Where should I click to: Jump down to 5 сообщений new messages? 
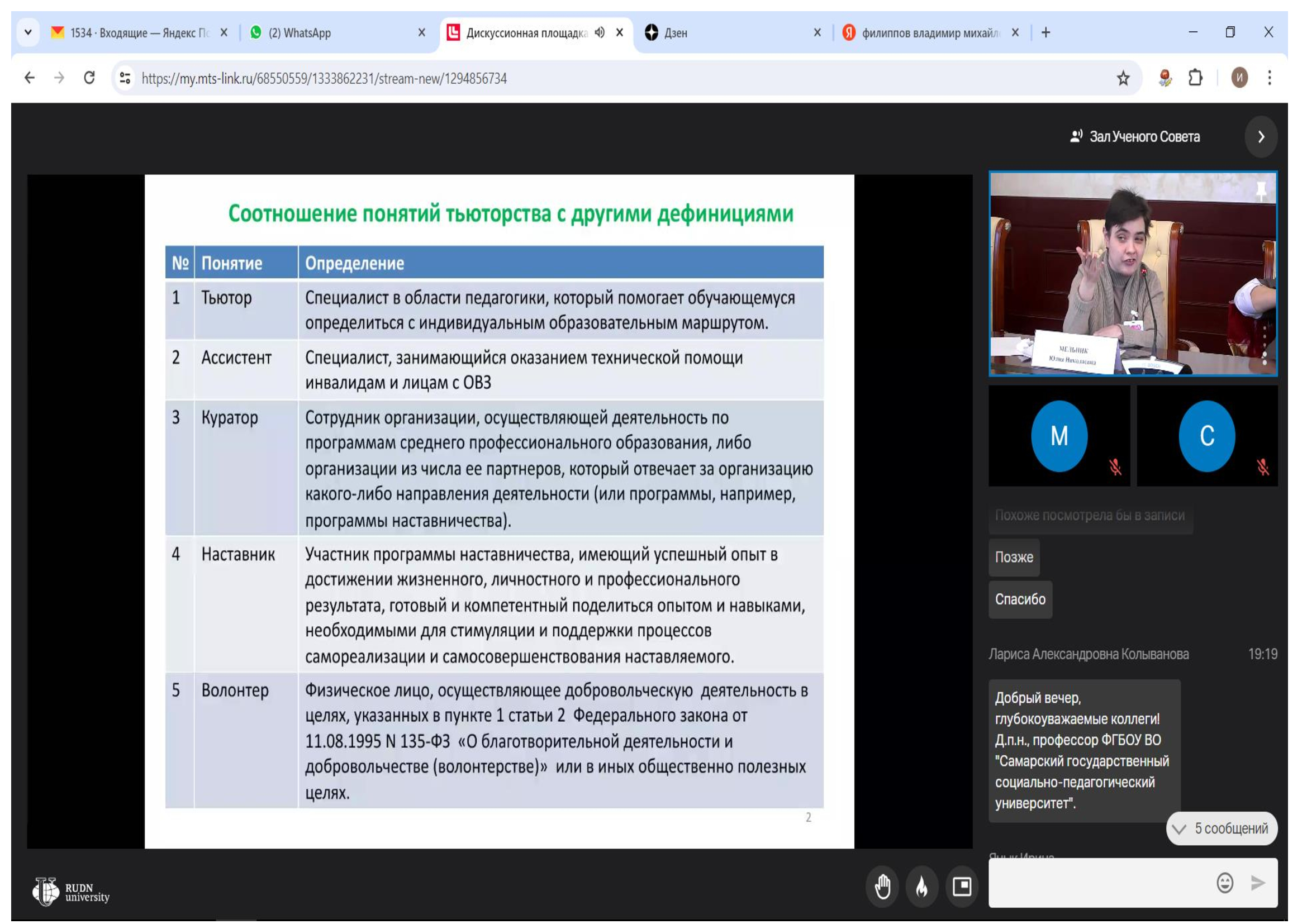click(x=1222, y=829)
